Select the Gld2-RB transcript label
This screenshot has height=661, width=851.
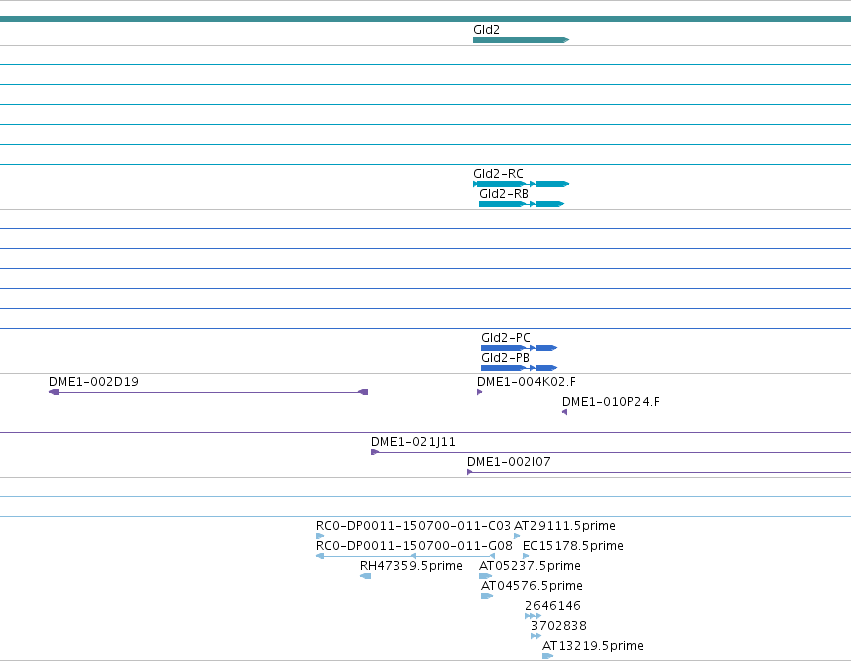tap(504, 194)
